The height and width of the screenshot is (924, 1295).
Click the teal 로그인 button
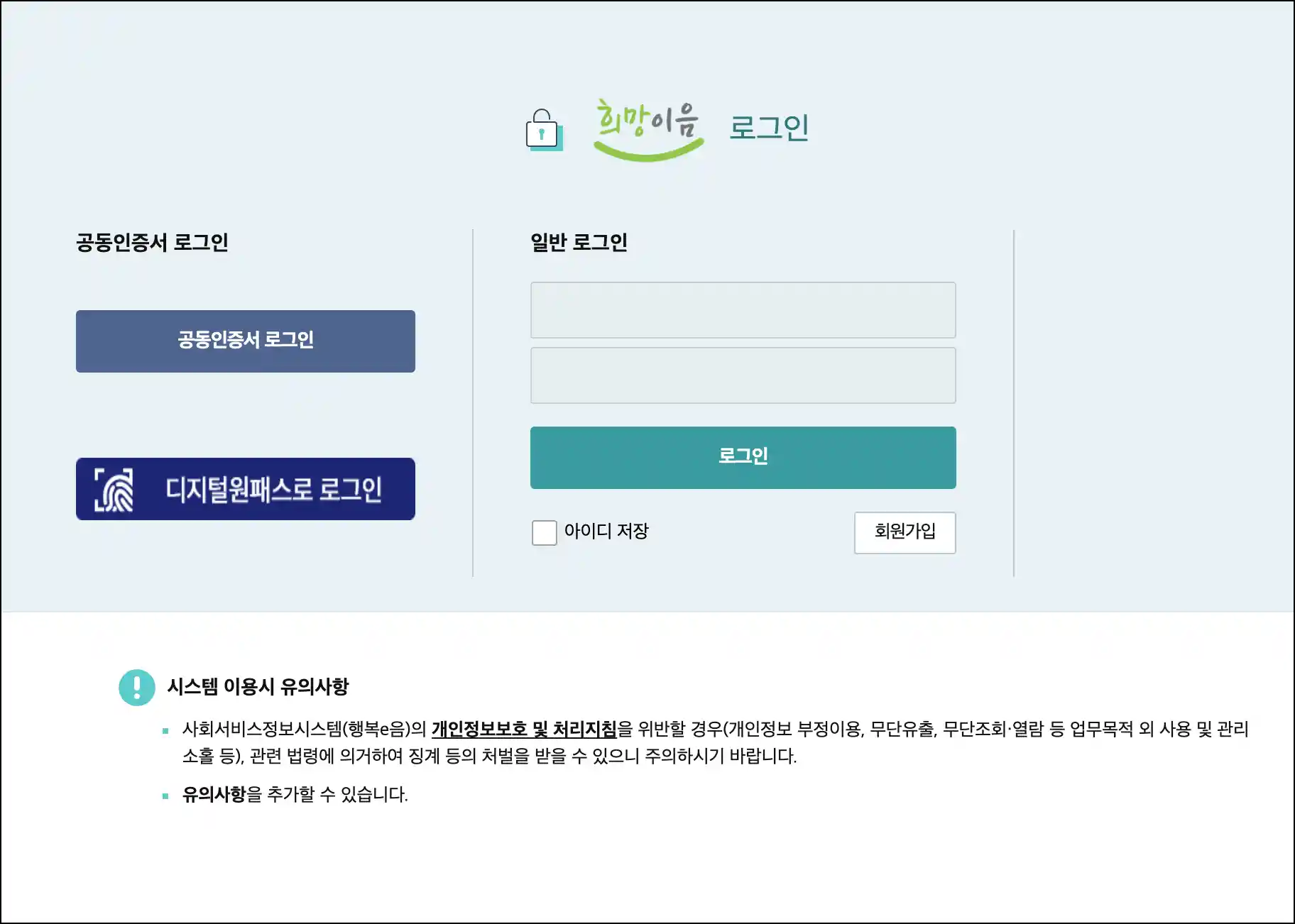tap(743, 458)
